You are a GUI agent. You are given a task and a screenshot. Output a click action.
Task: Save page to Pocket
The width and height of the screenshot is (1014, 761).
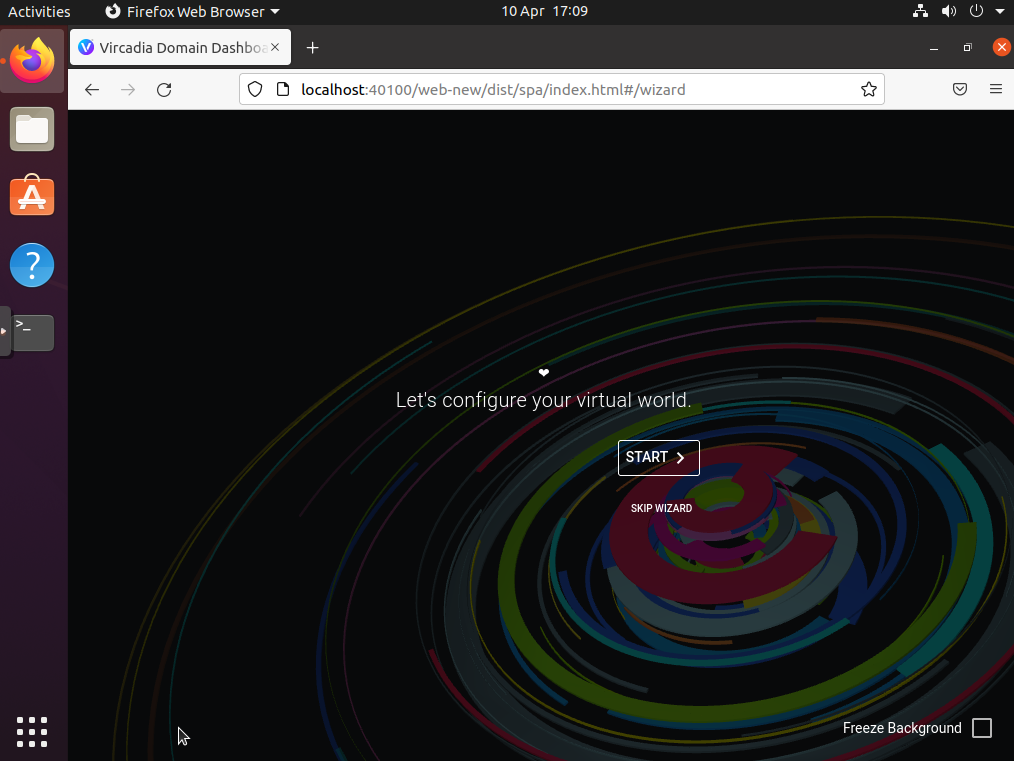tap(960, 89)
